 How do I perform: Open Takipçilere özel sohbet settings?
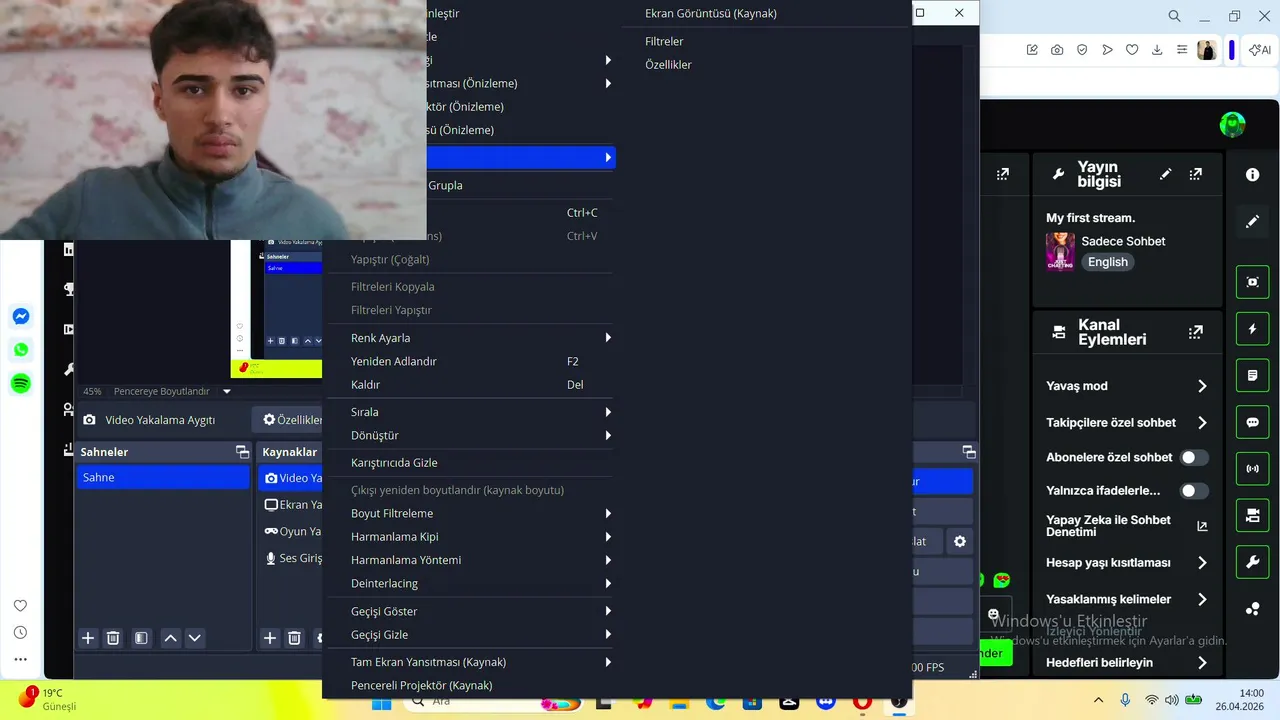coord(1127,423)
